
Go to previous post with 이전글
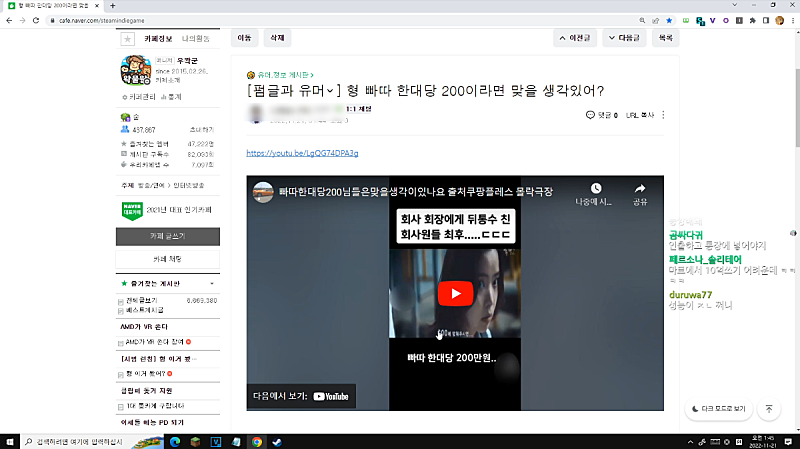(581, 38)
